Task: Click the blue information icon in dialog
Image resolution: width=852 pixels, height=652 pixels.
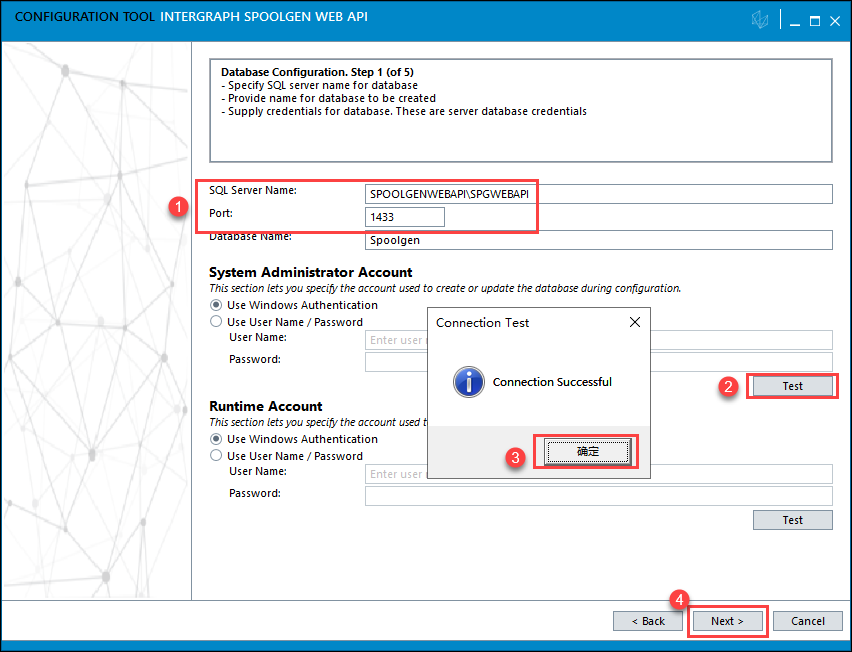Action: pyautogui.click(x=468, y=381)
